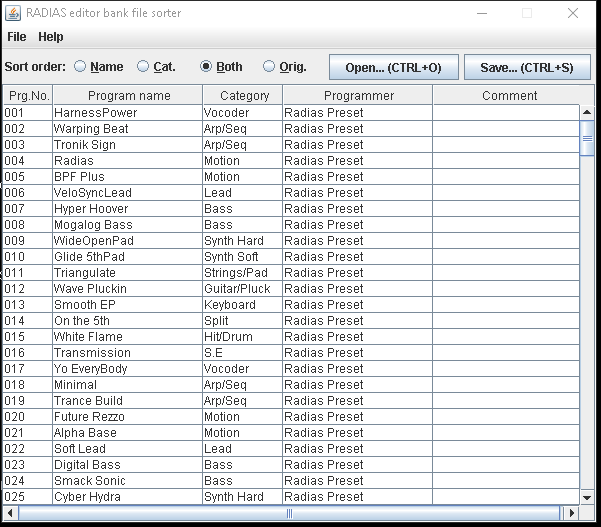The image size is (601, 527).
Task: Click the Split category cell
Action: pos(242,321)
